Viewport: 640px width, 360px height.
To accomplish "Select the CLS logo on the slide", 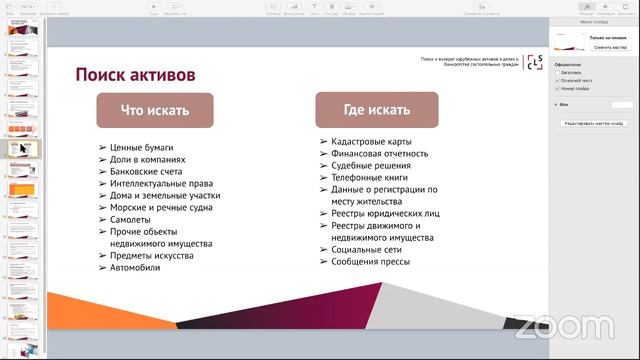I will [535, 62].
